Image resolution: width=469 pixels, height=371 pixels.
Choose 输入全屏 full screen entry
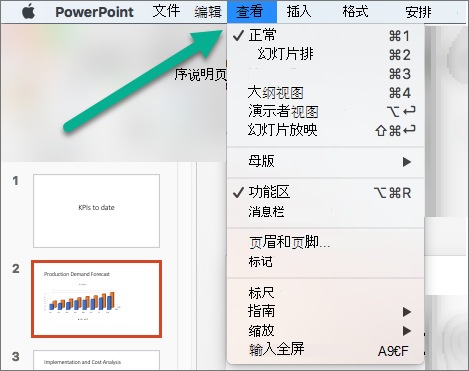click(325, 350)
